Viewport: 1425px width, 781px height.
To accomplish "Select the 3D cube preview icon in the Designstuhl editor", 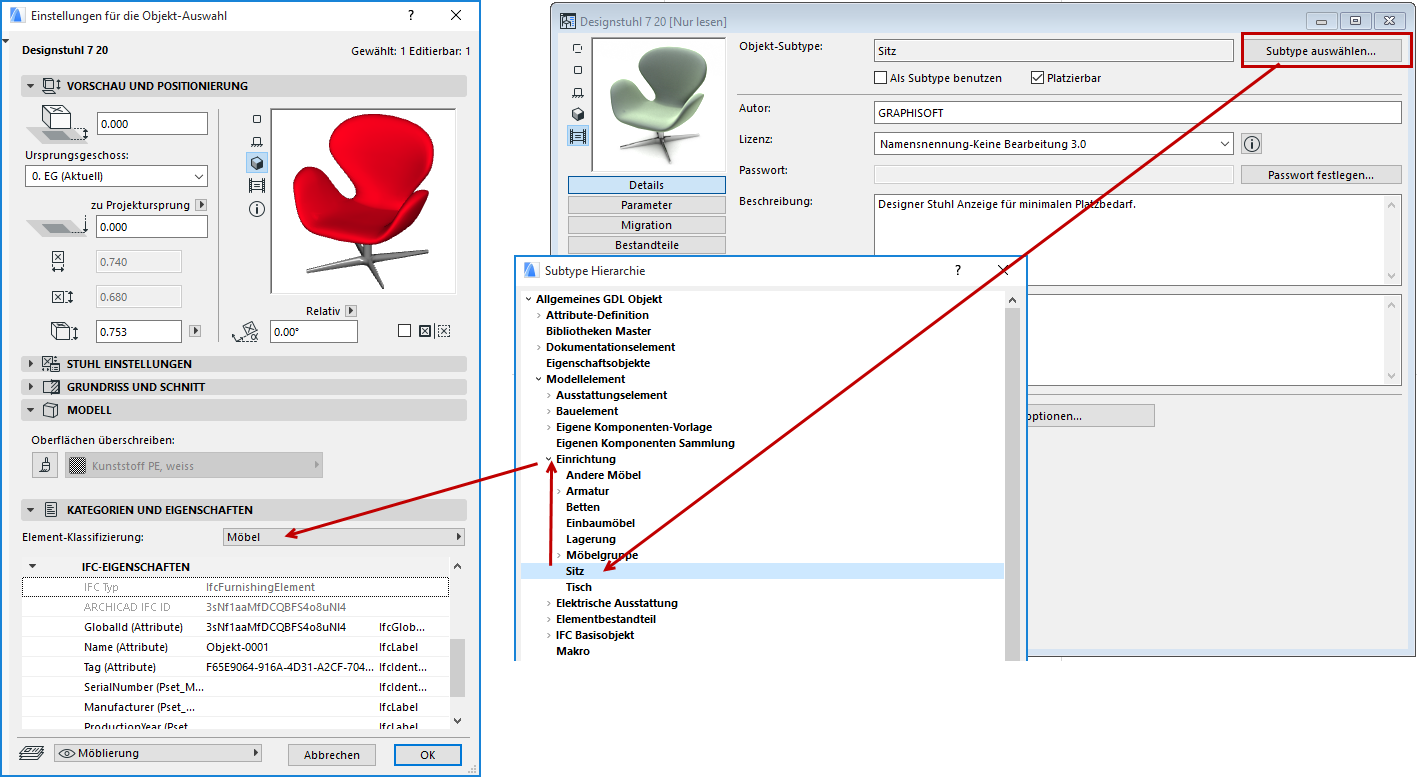I will pos(578,113).
